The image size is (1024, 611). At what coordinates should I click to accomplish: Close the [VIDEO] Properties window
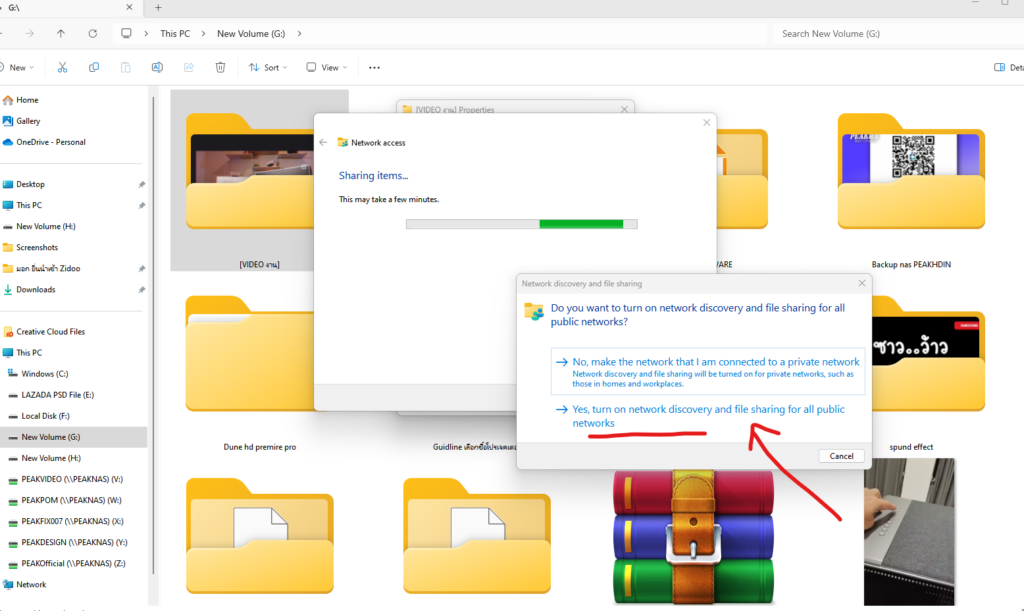[624, 109]
